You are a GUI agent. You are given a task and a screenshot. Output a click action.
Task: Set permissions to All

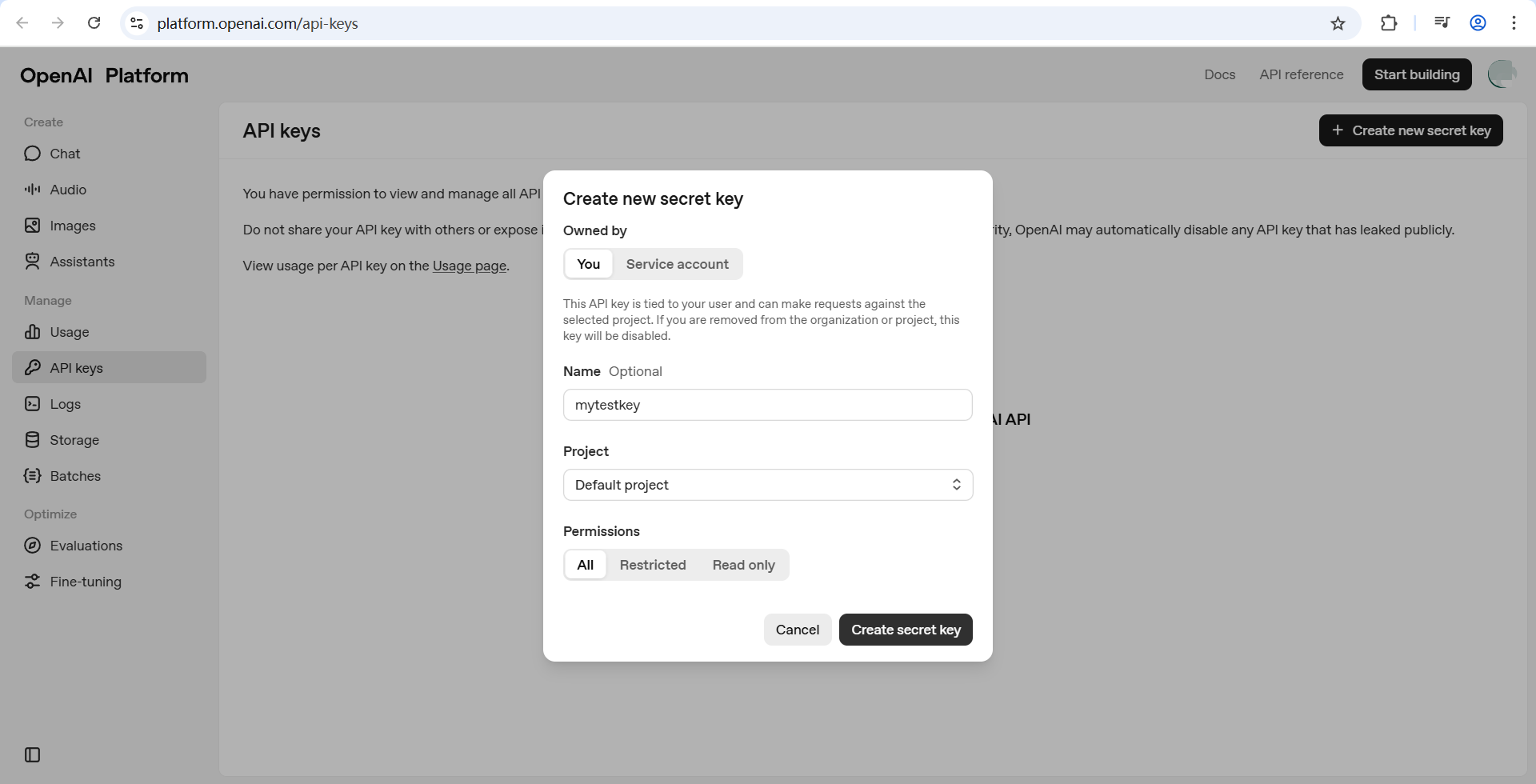coord(586,565)
